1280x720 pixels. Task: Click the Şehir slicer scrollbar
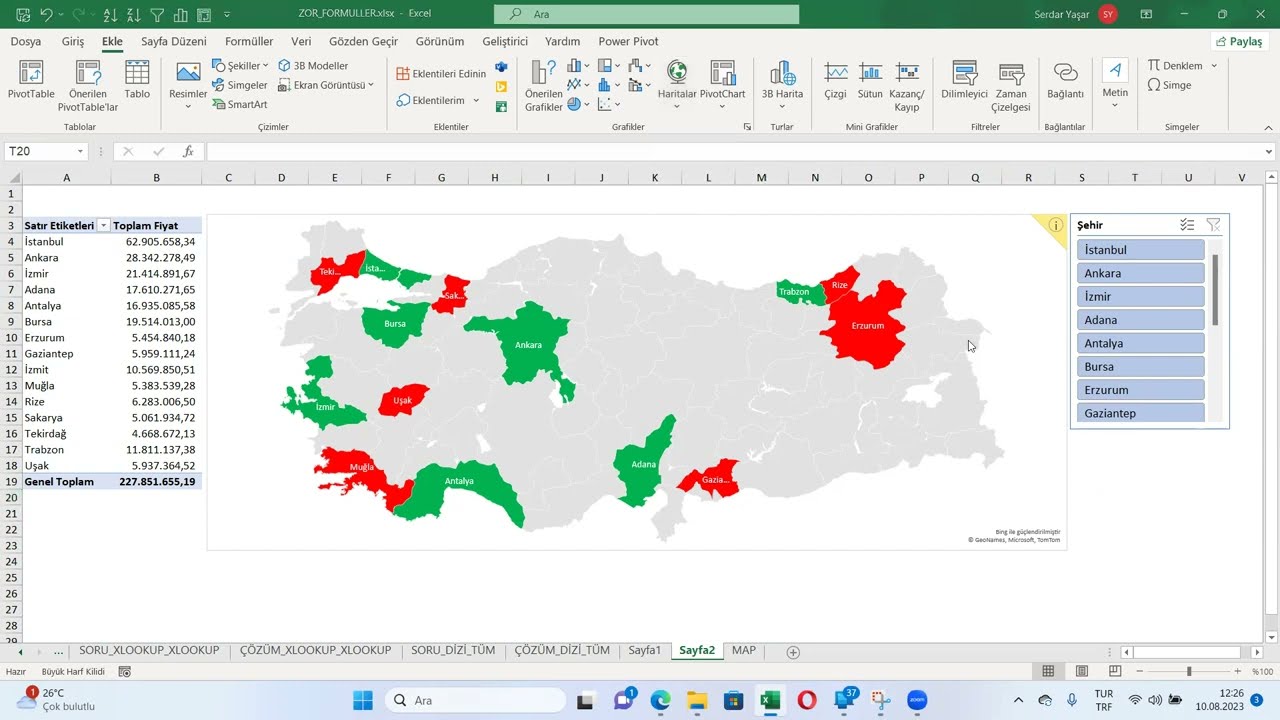coord(1215,290)
